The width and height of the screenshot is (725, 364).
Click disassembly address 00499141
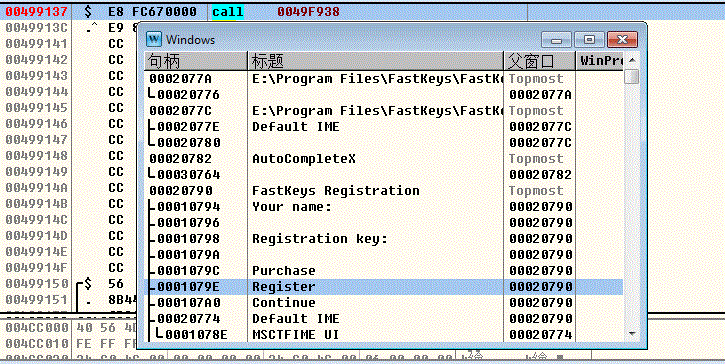pyautogui.click(x=37, y=44)
